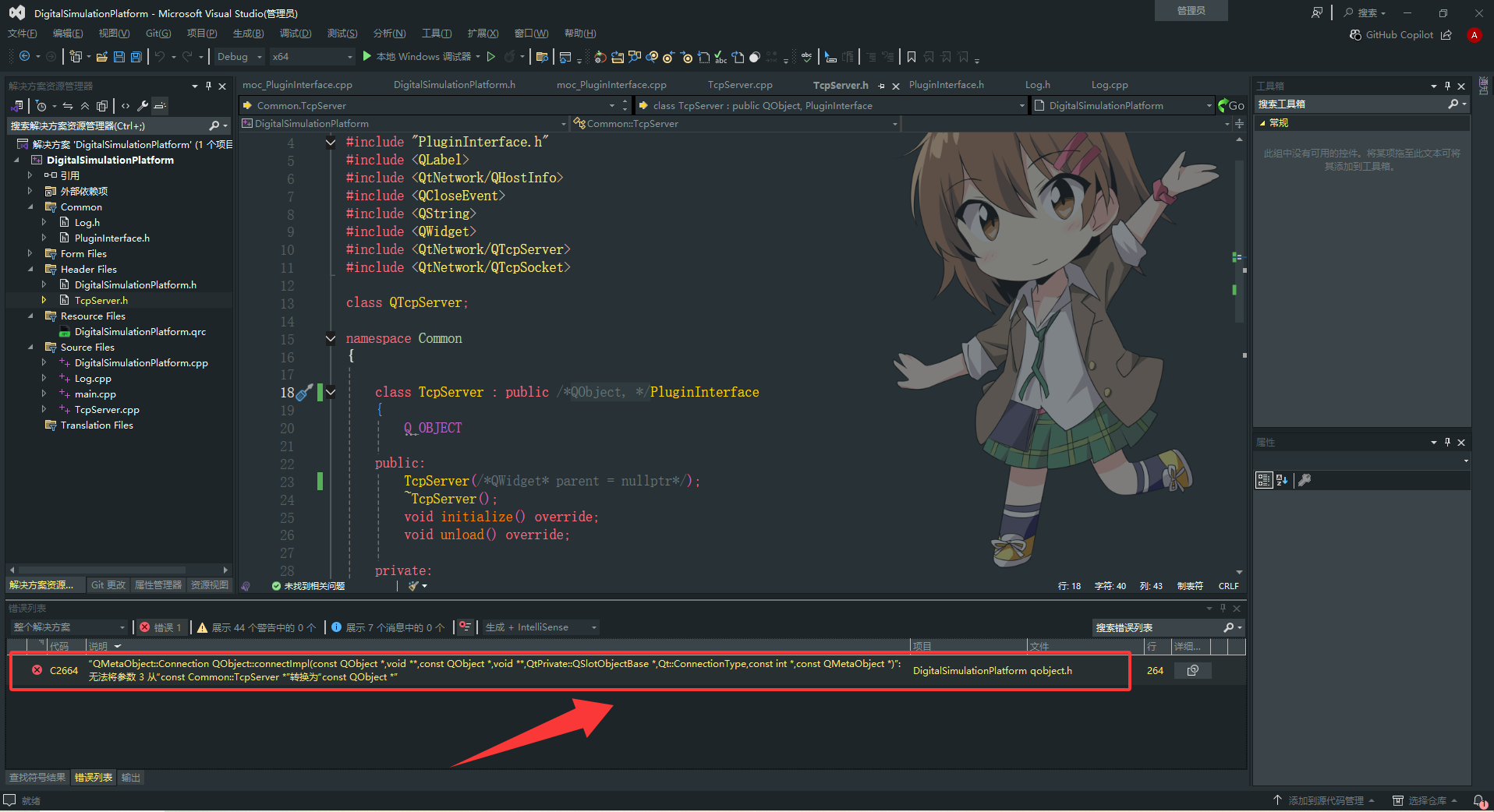Select PluginInterface.h in Solution Explorer

(x=112, y=238)
